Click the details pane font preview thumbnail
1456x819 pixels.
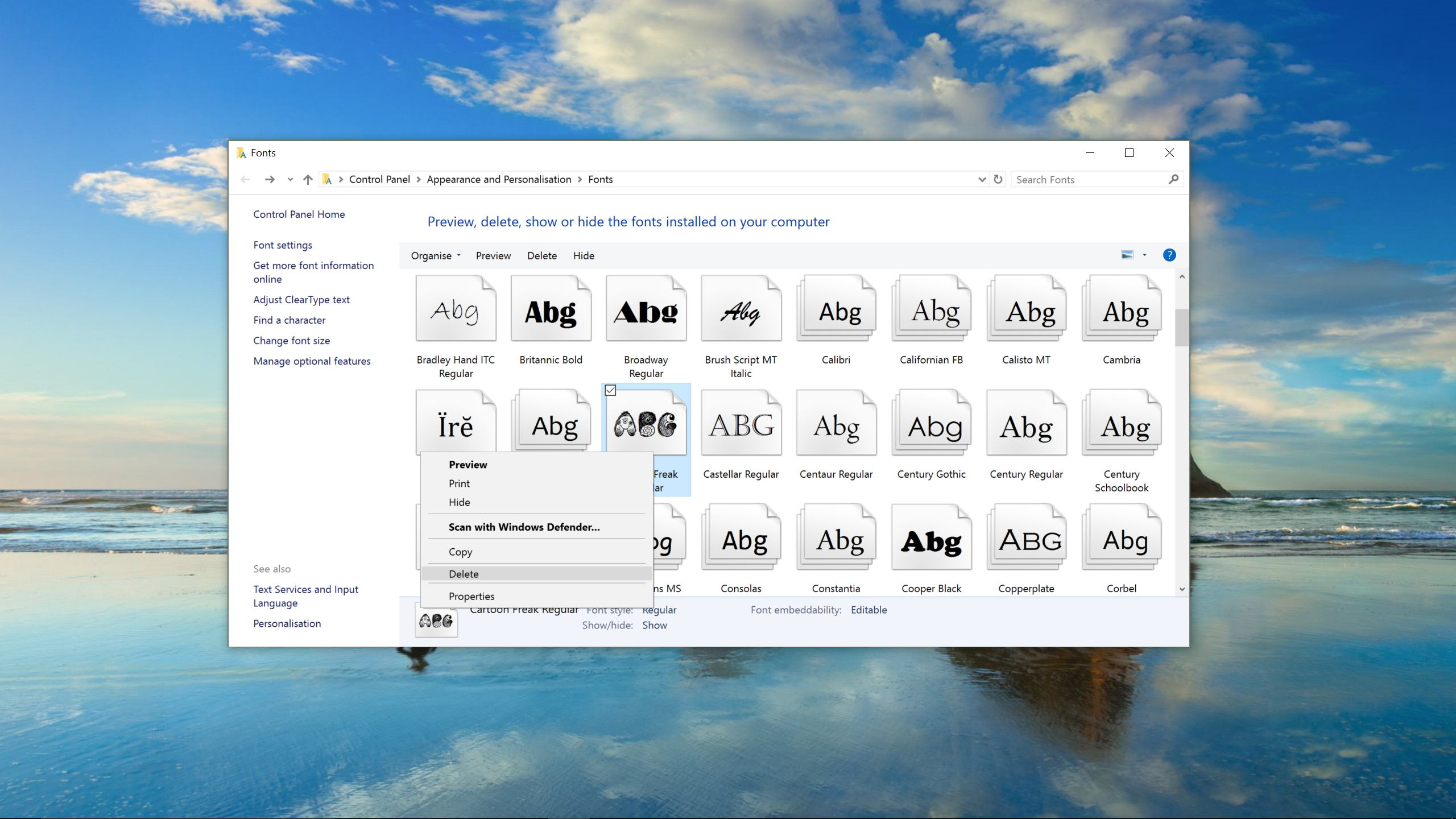tap(436, 621)
